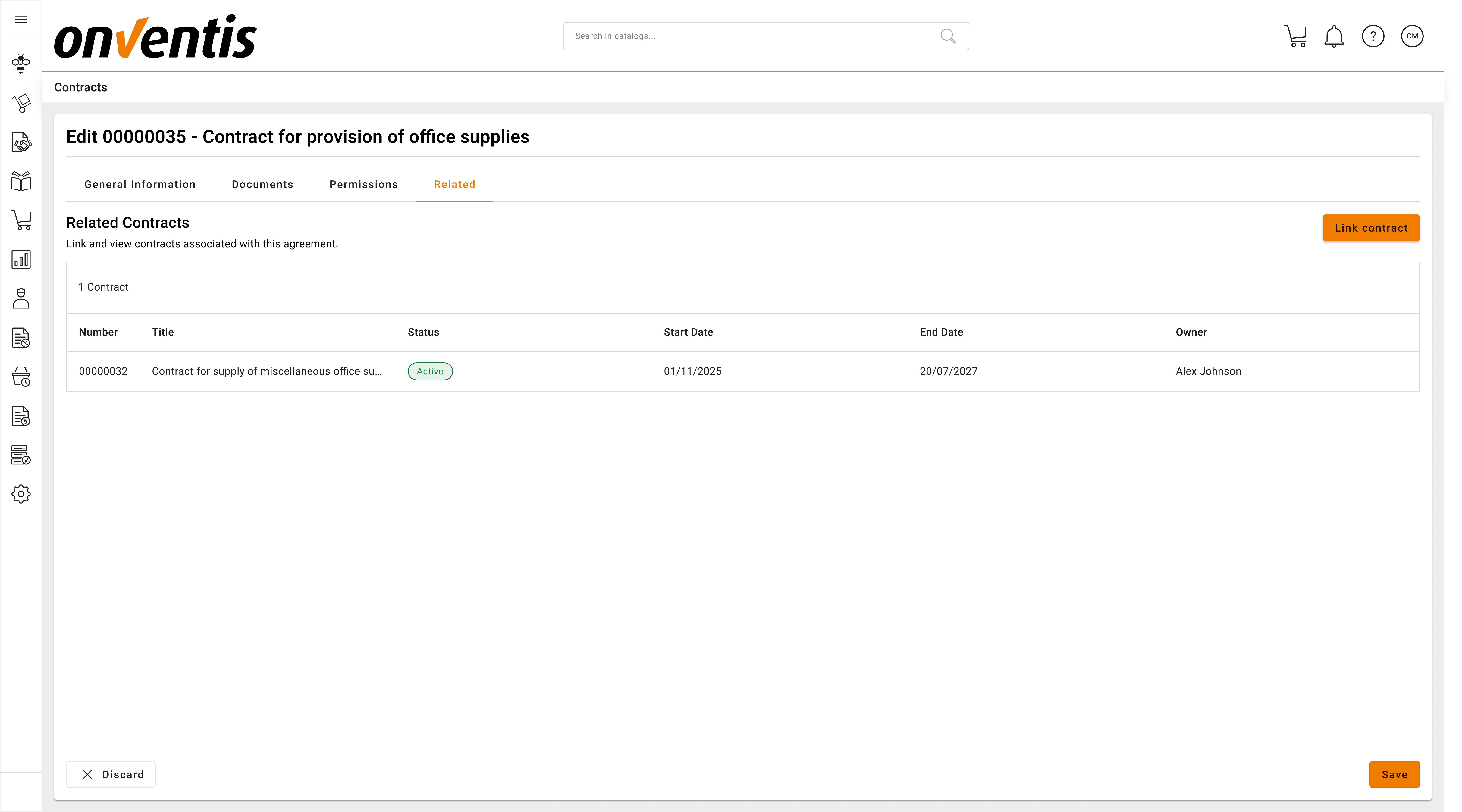Click the cart icon in the top header
The width and height of the screenshot is (1462, 812).
tap(1295, 36)
